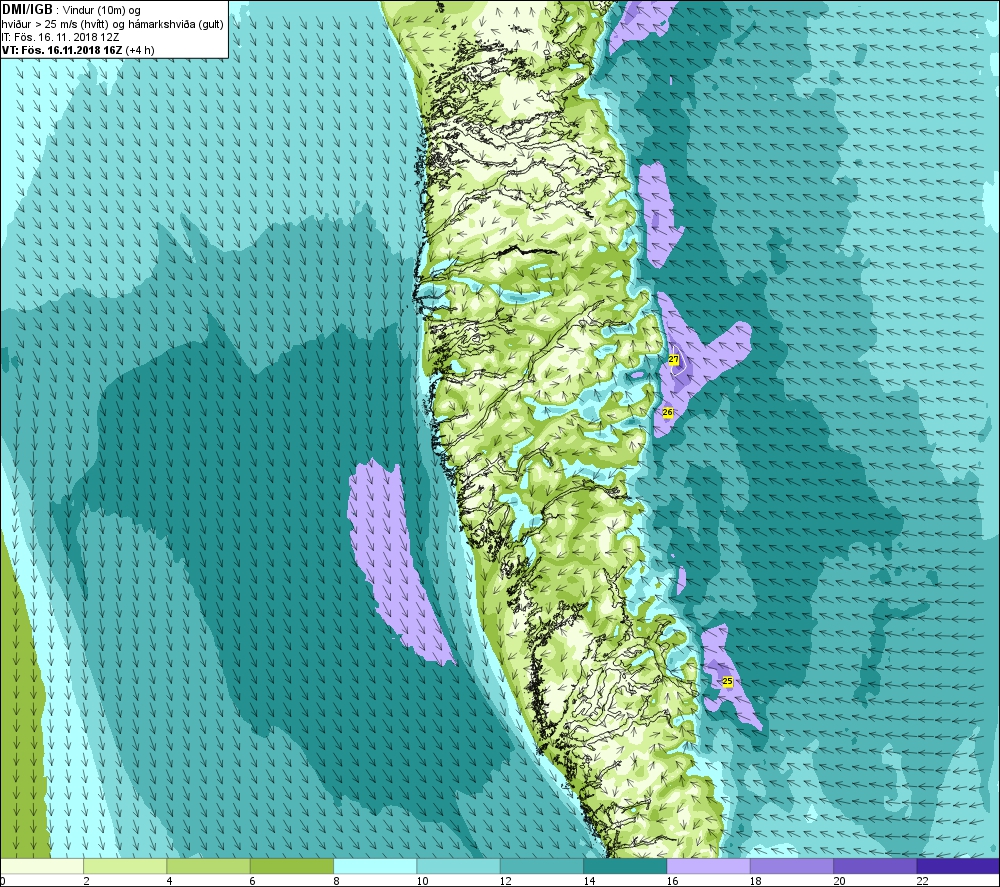Click the dark teal 14–16 m/s legend swatch
The height and width of the screenshot is (887, 1000).
625,866
